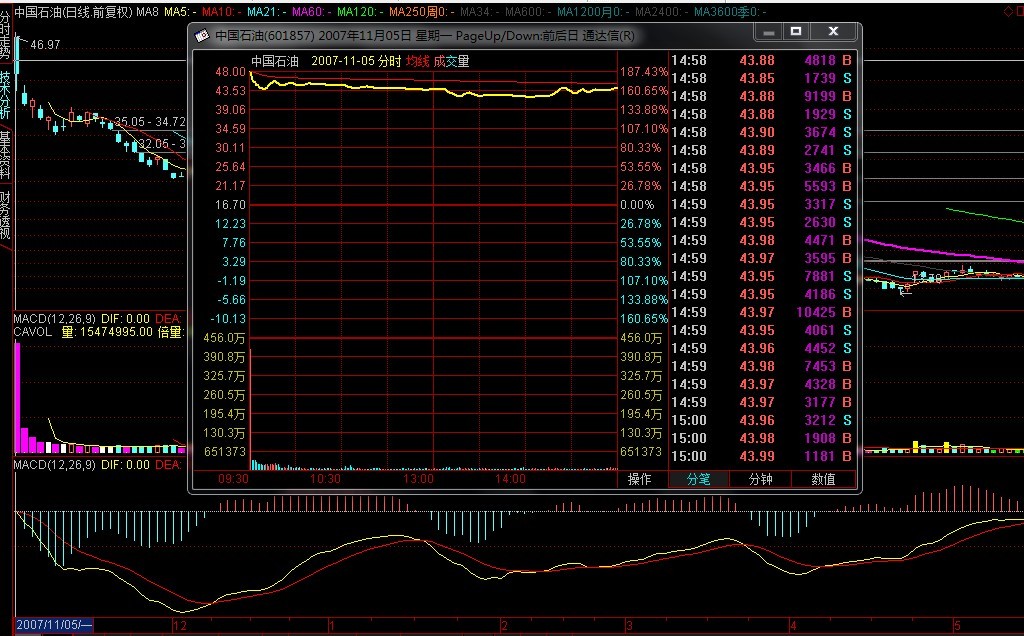The image size is (1024, 636).
Task: Click the 成交量 volume legend label
Action: point(451,61)
